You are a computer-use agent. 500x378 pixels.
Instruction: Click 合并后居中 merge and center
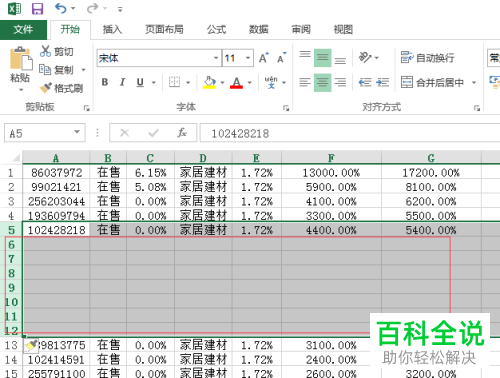[432, 82]
